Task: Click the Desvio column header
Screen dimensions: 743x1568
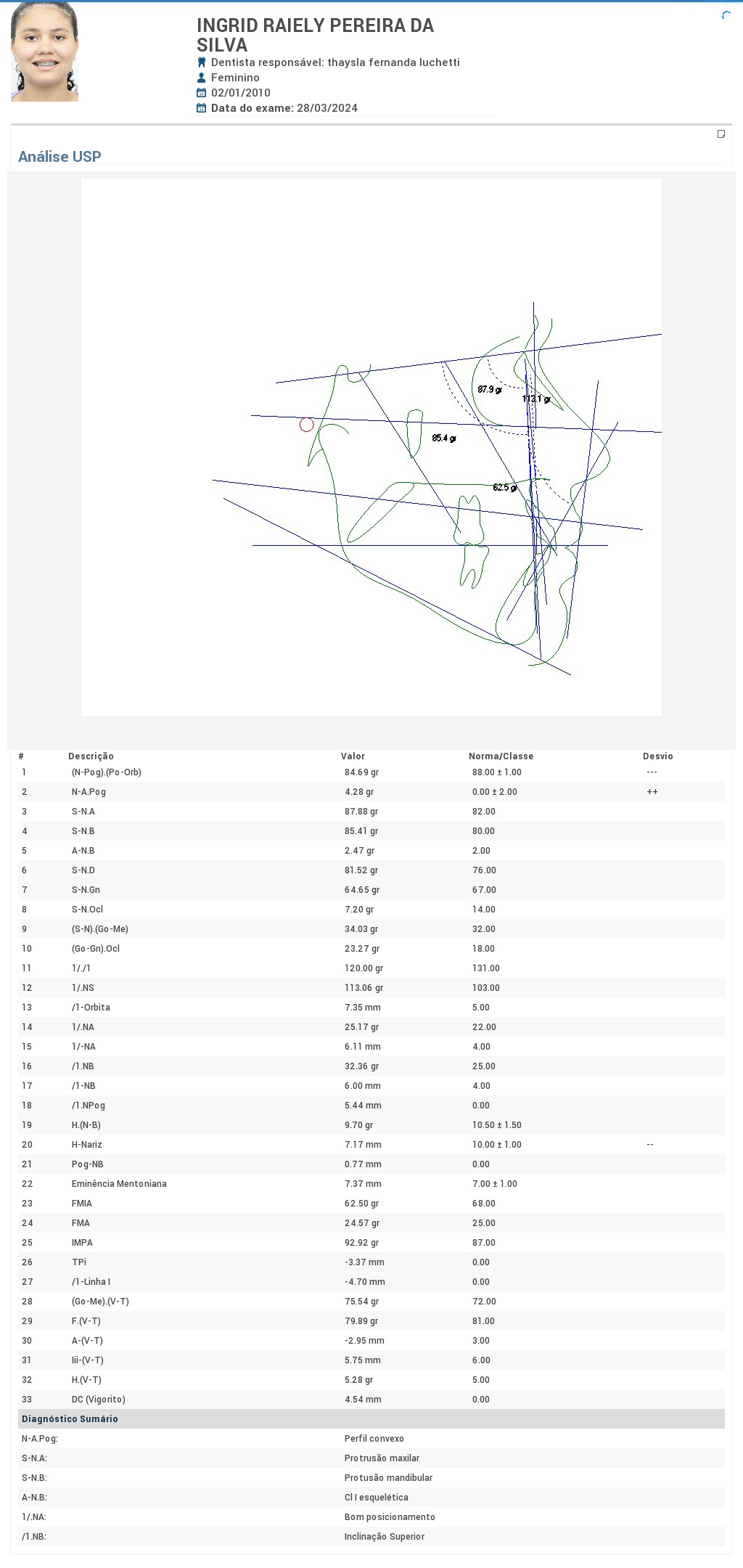Action: coord(657,756)
